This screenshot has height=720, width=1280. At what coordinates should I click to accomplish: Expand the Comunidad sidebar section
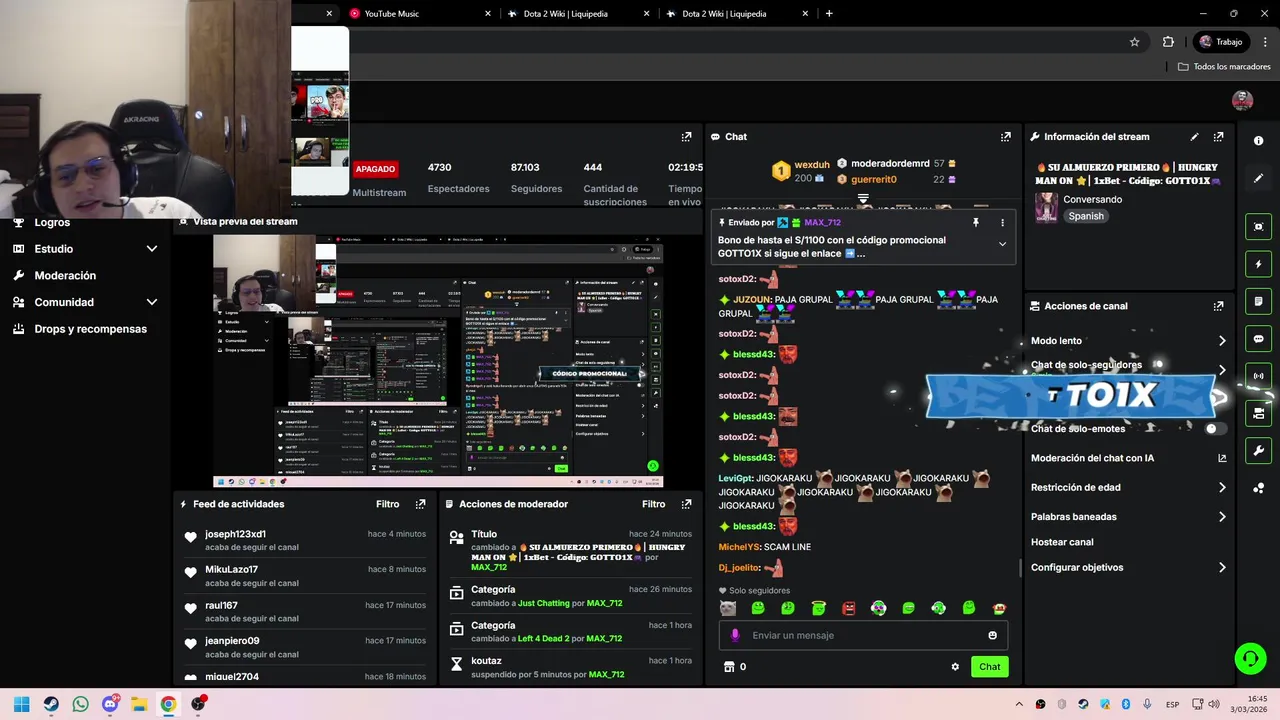(x=152, y=302)
